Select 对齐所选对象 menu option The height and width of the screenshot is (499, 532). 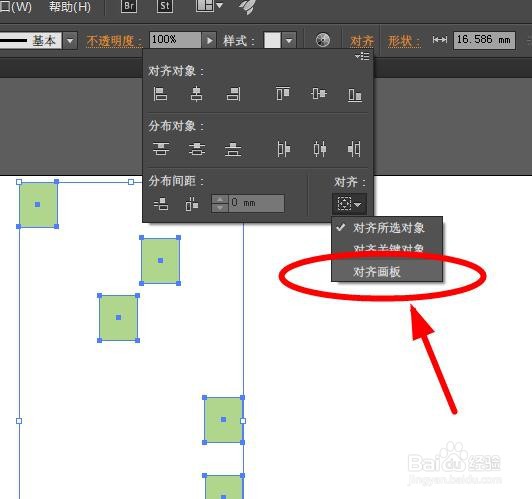coord(387,228)
